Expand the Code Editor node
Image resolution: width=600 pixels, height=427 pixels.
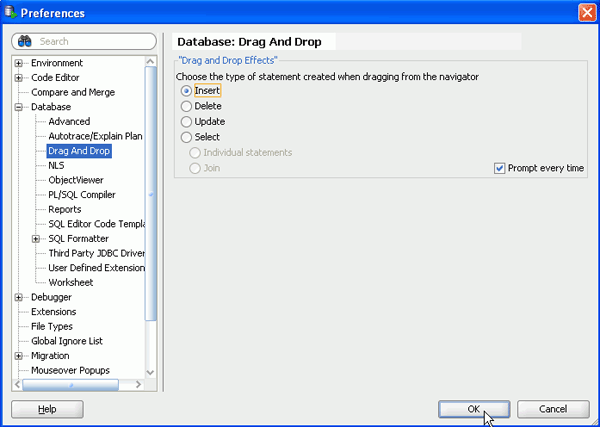[x=18, y=78]
